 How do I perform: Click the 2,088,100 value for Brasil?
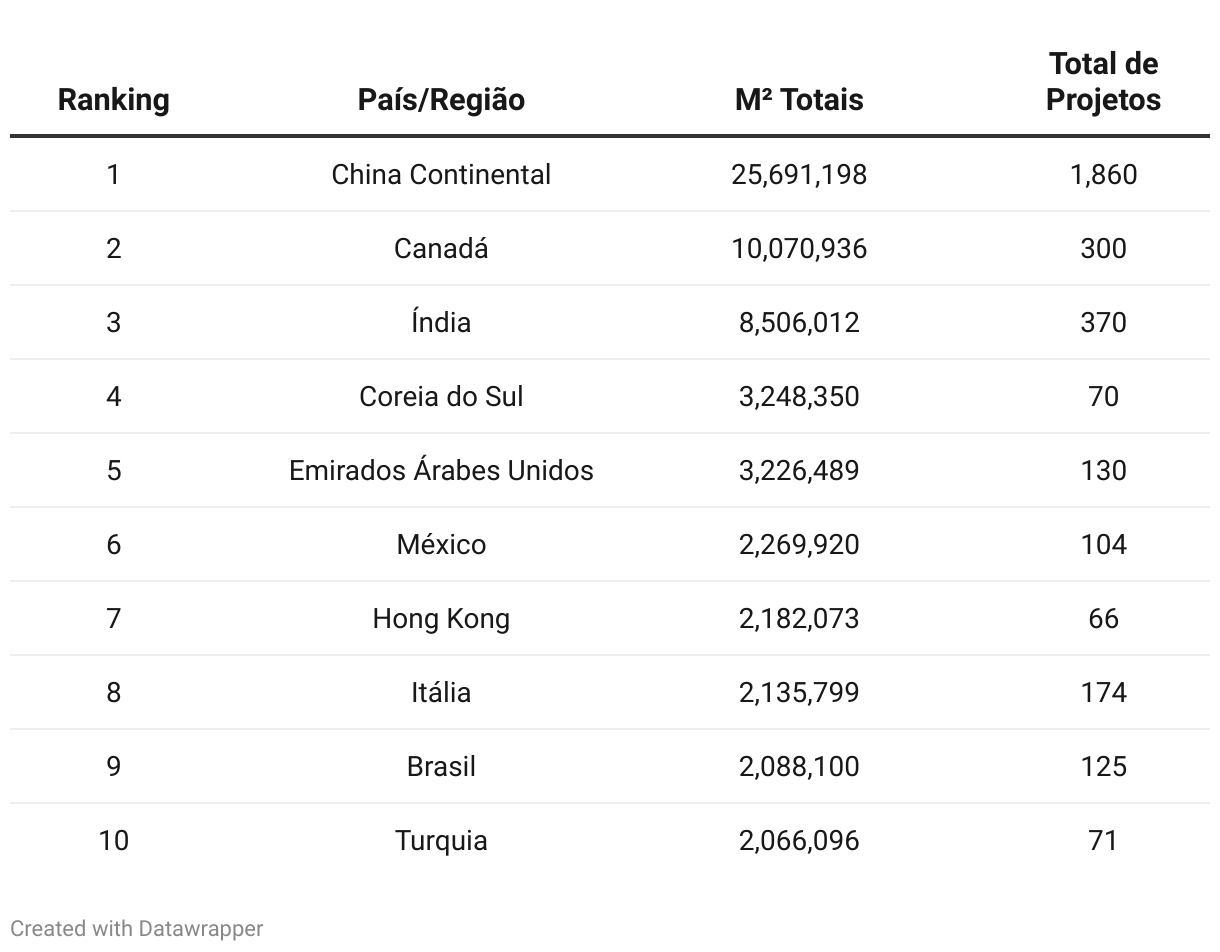(799, 766)
